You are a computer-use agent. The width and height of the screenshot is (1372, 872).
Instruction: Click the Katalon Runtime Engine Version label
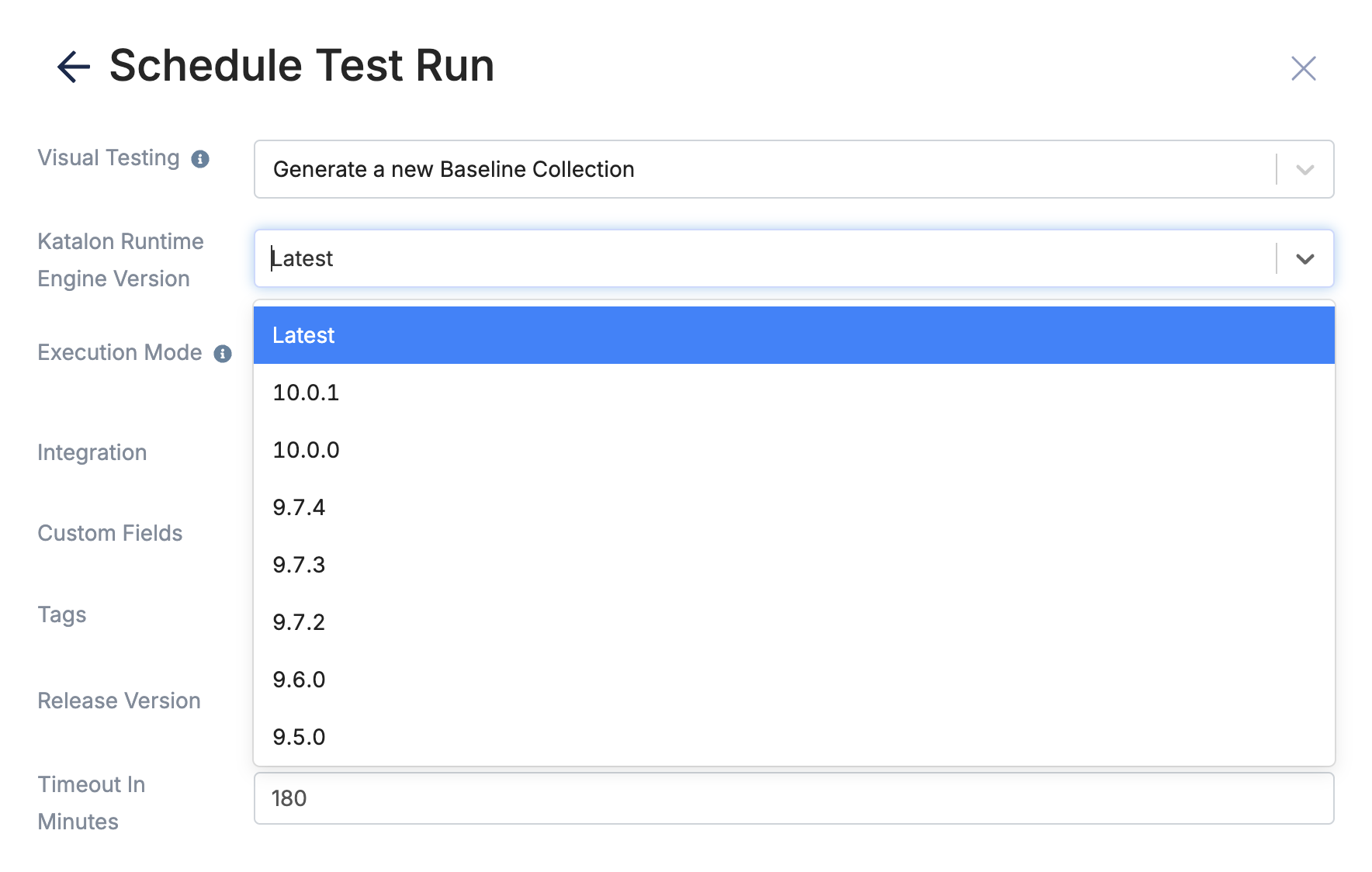pos(120,260)
